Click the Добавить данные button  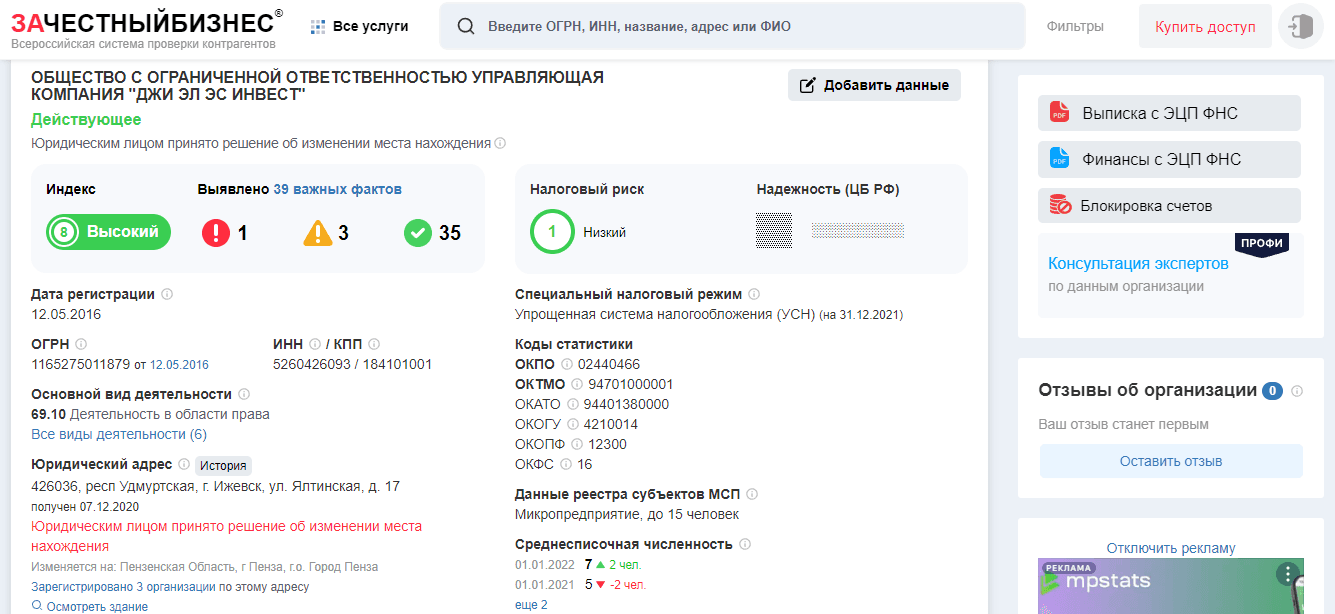click(x=874, y=85)
